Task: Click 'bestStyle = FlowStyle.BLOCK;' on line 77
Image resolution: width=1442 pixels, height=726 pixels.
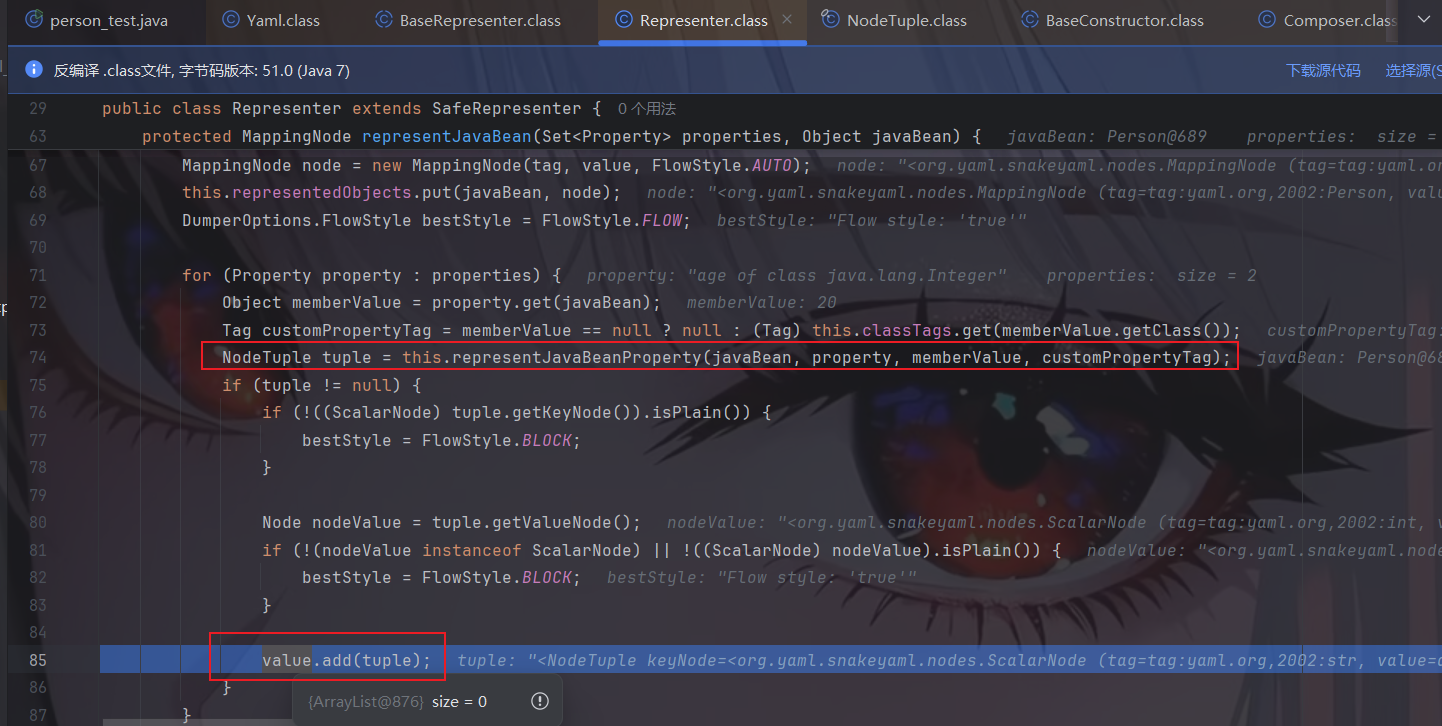Action: point(441,440)
